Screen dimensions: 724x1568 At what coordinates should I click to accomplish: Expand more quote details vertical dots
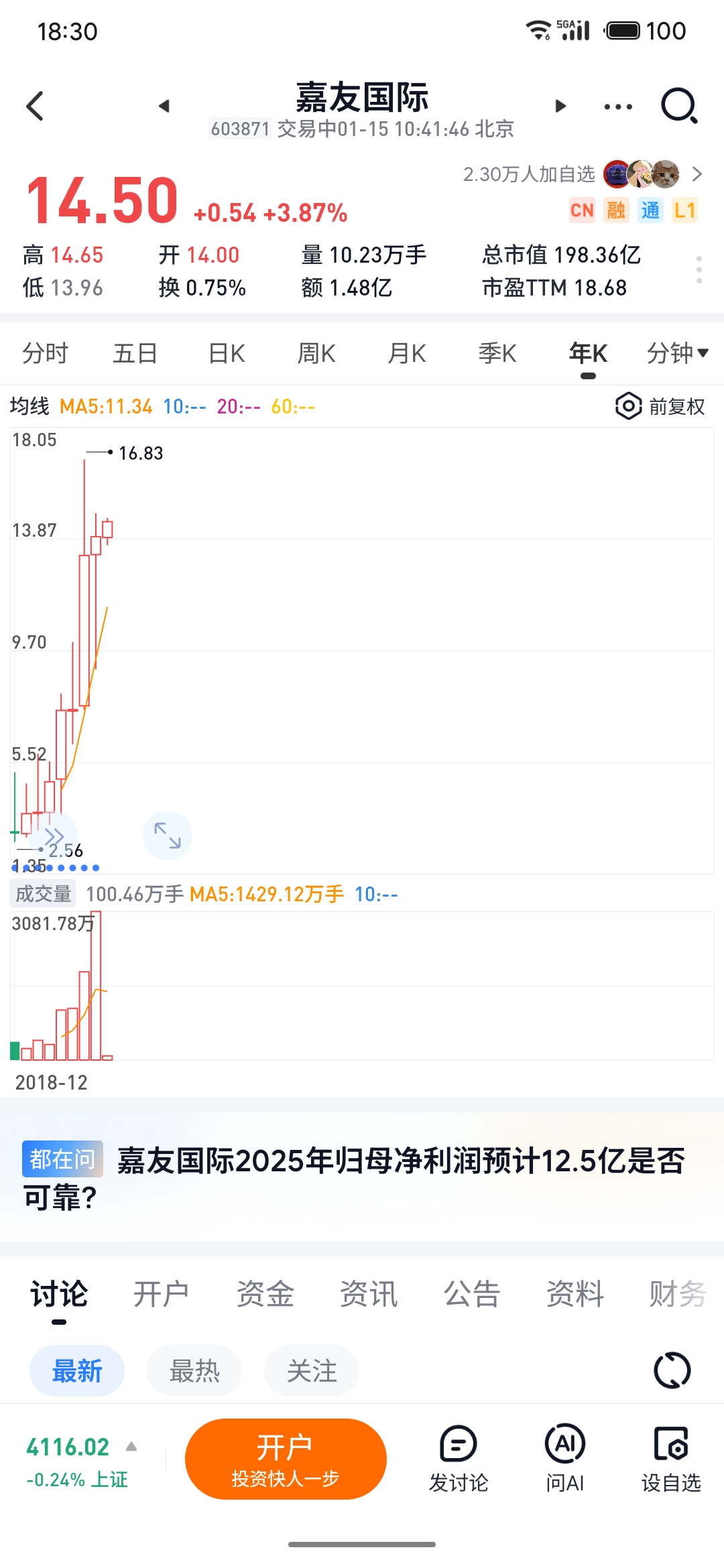point(699,269)
